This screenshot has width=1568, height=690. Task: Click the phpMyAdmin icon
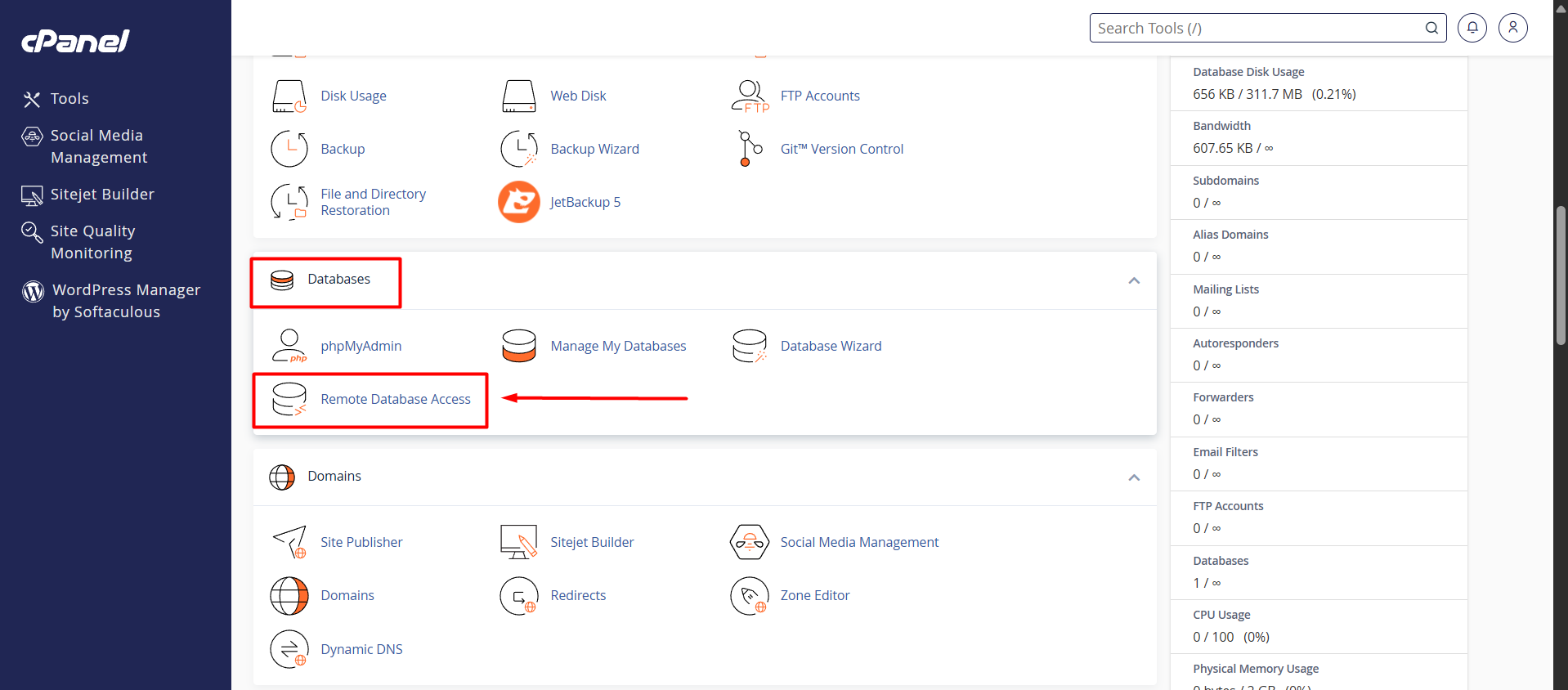[x=289, y=346]
